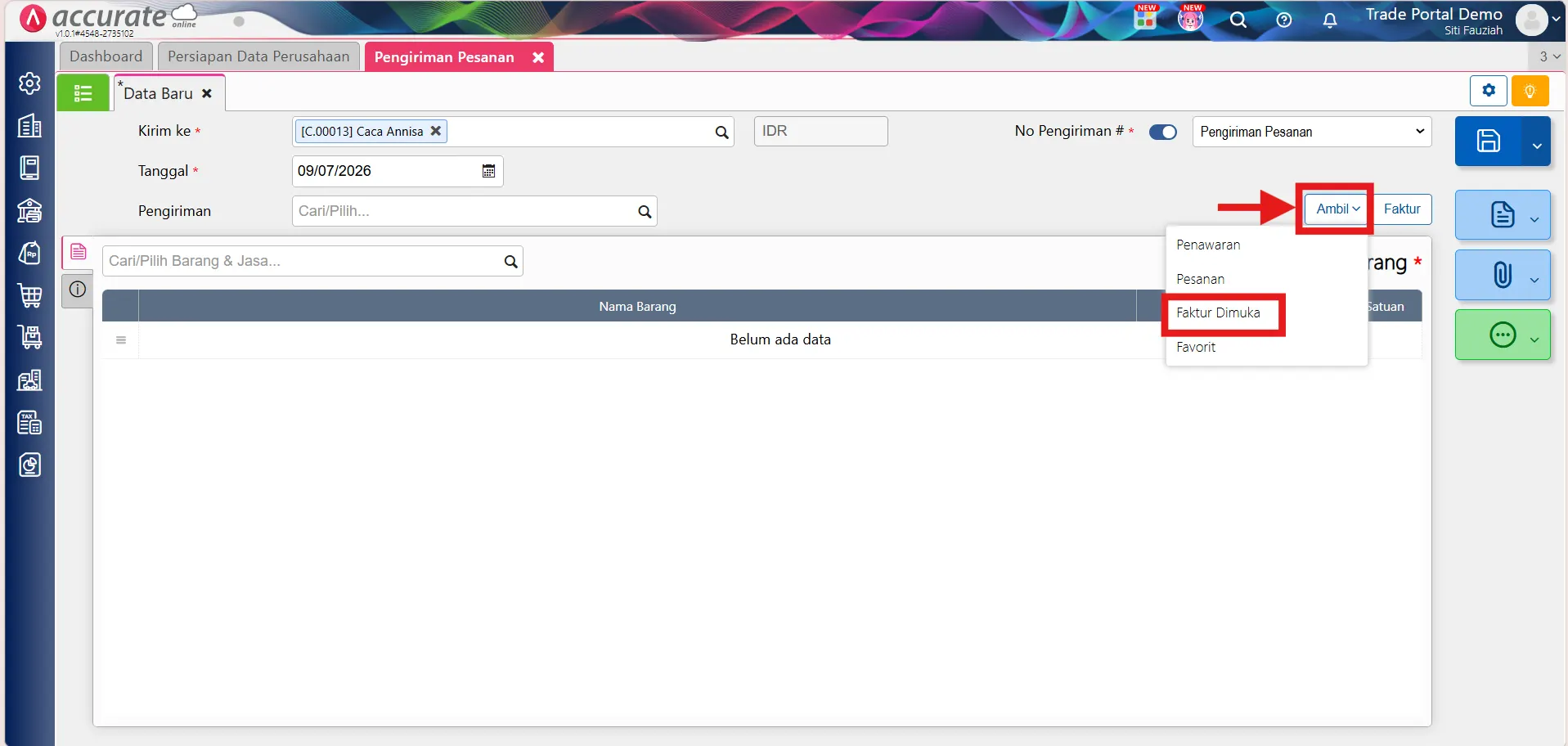This screenshot has width=1568, height=746.
Task: Click the green list view icon
Action: coord(83,93)
